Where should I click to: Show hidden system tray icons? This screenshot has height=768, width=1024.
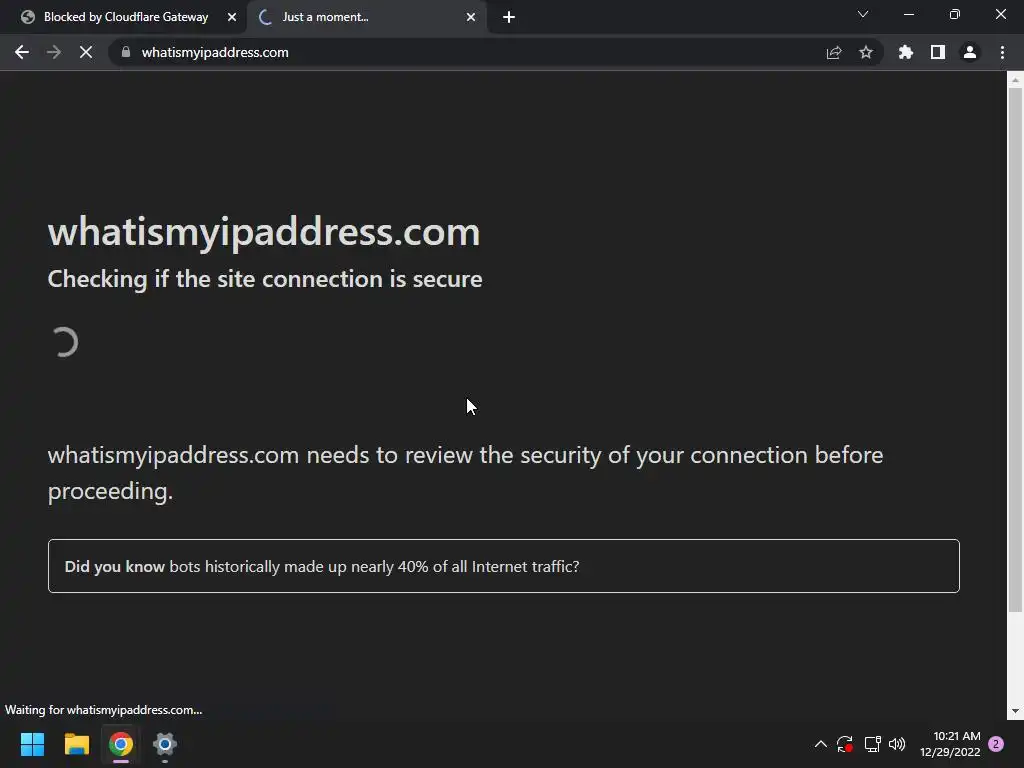tap(821, 744)
